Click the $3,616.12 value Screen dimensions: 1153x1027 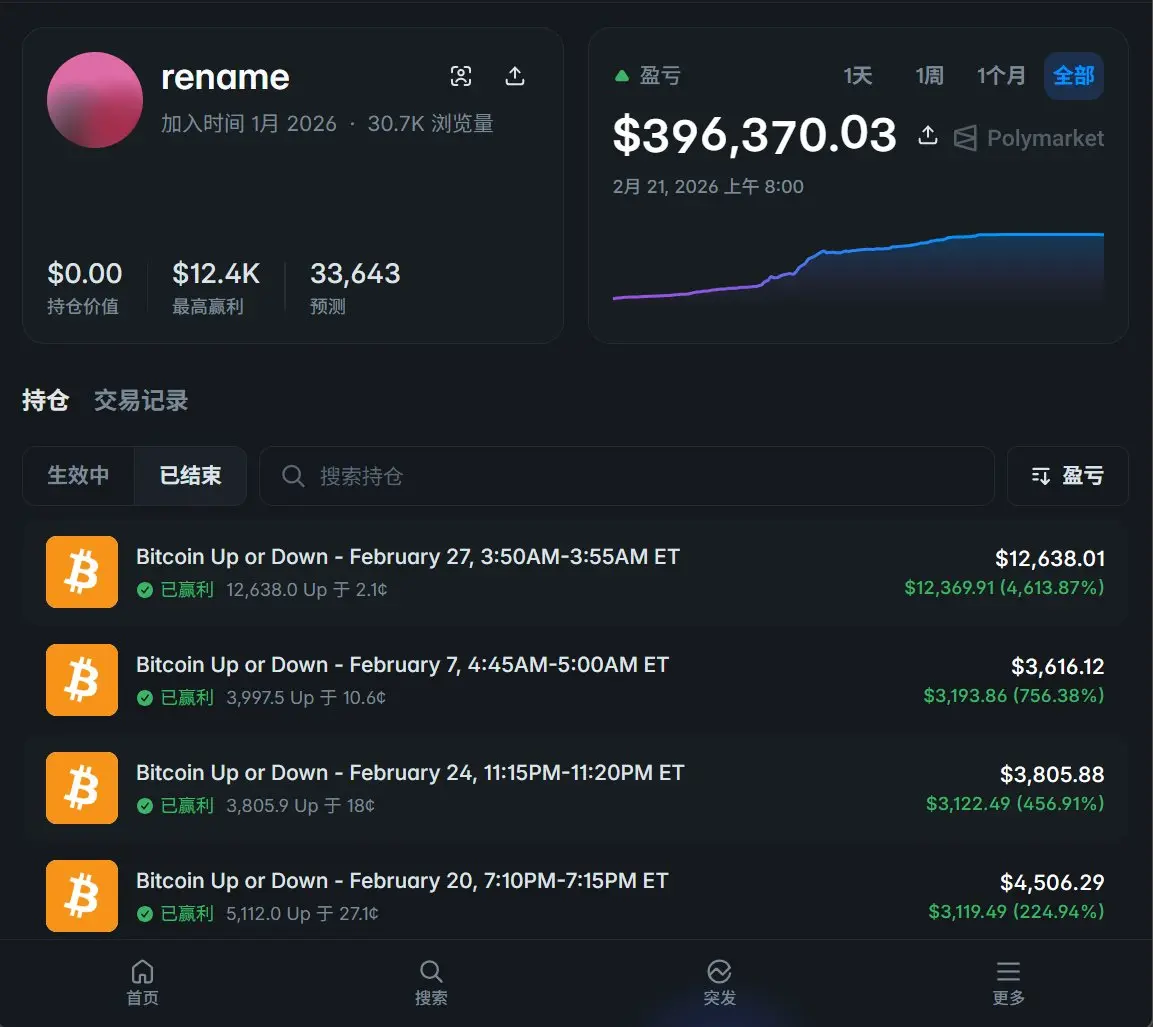click(x=1057, y=667)
